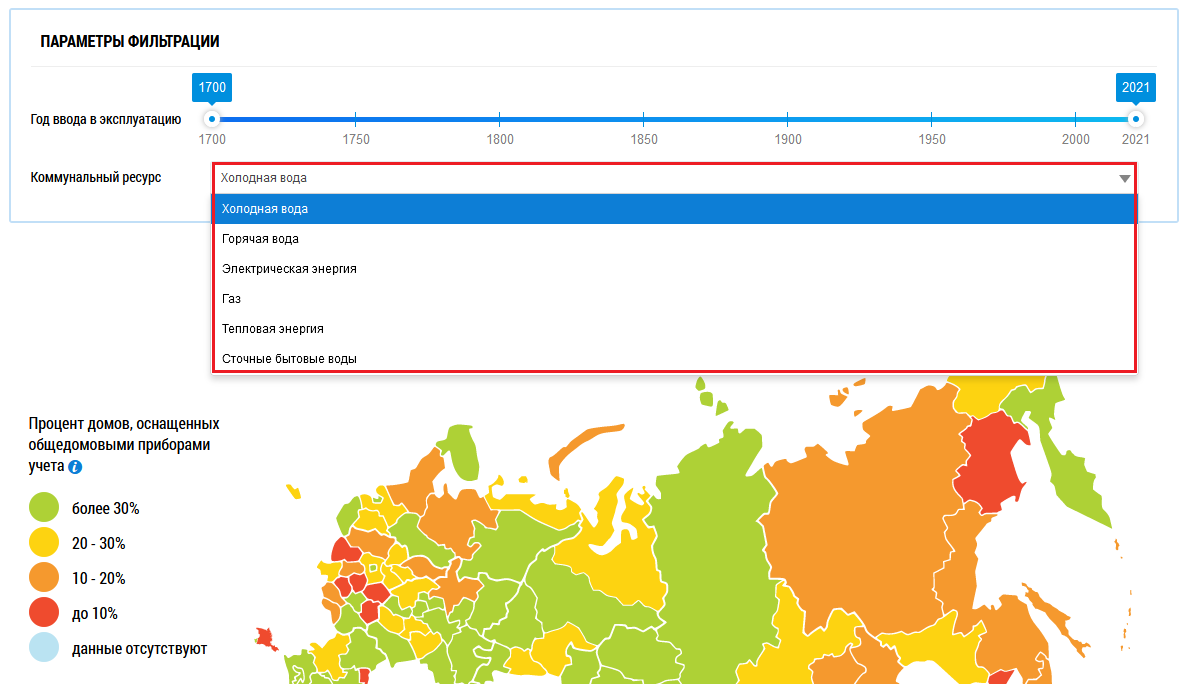
Task: Click the left slider handle at 1700
Action: 212,119
